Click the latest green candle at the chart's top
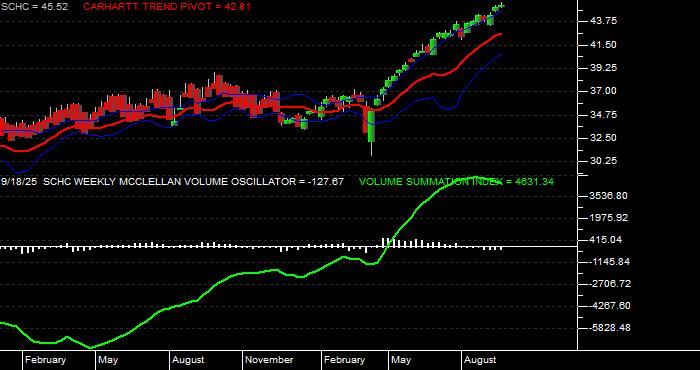 501,5
